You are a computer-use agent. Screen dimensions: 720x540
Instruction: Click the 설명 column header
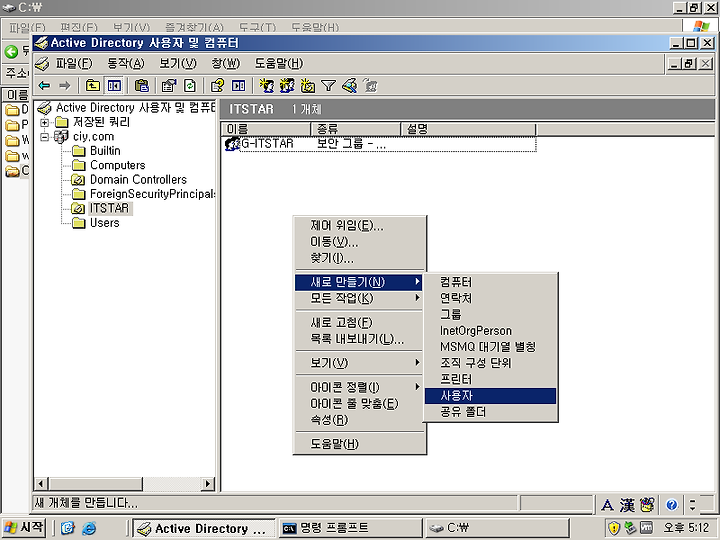469,129
